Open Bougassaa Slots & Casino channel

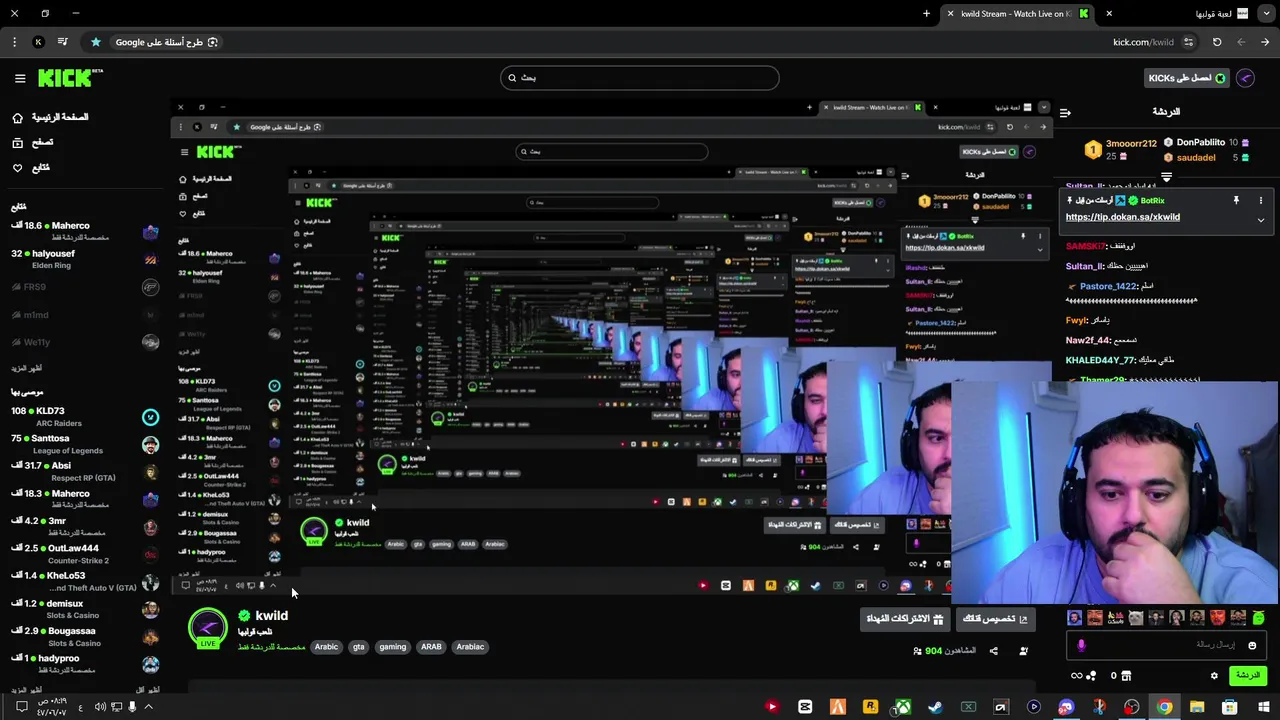(x=85, y=637)
